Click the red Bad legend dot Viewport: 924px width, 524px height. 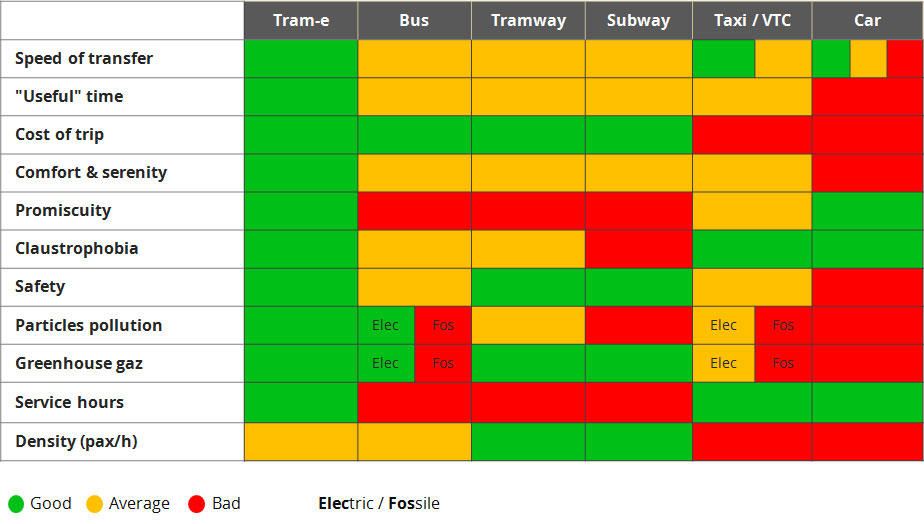point(197,504)
